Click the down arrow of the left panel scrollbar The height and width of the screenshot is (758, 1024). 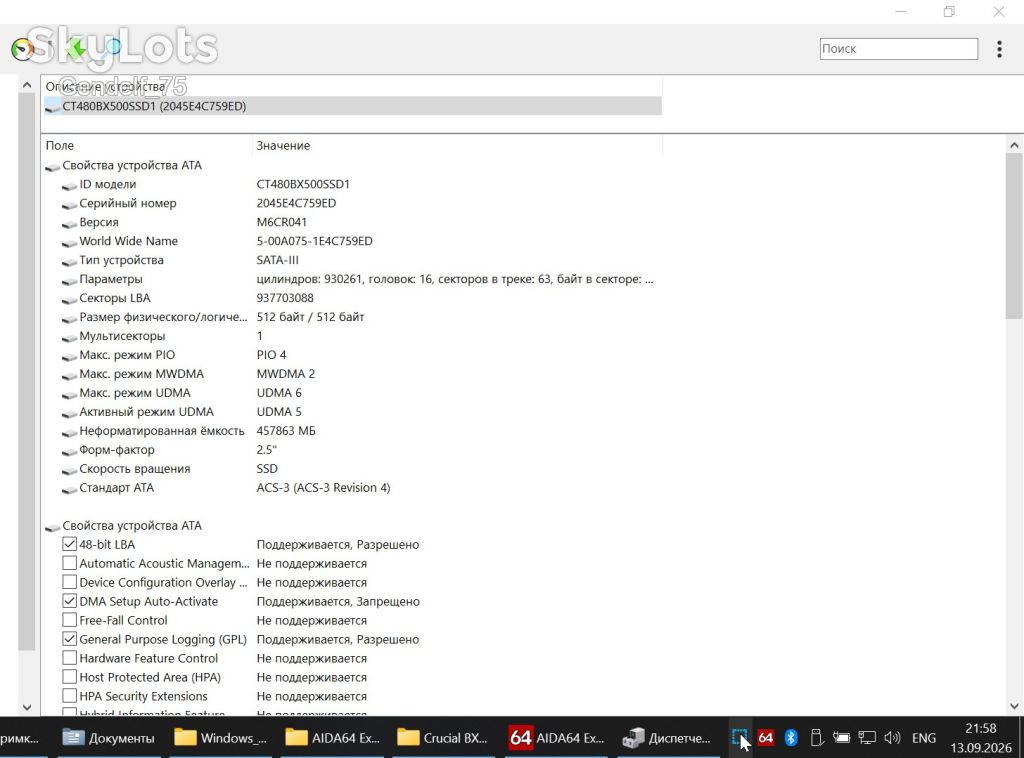point(27,707)
